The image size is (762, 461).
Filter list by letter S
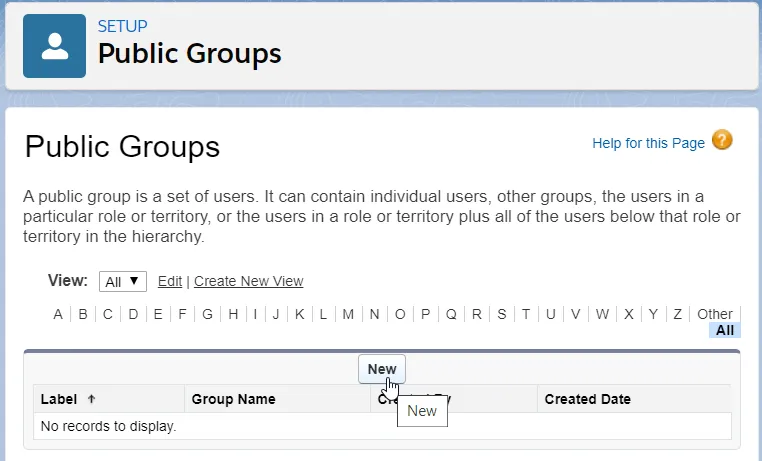pos(502,314)
